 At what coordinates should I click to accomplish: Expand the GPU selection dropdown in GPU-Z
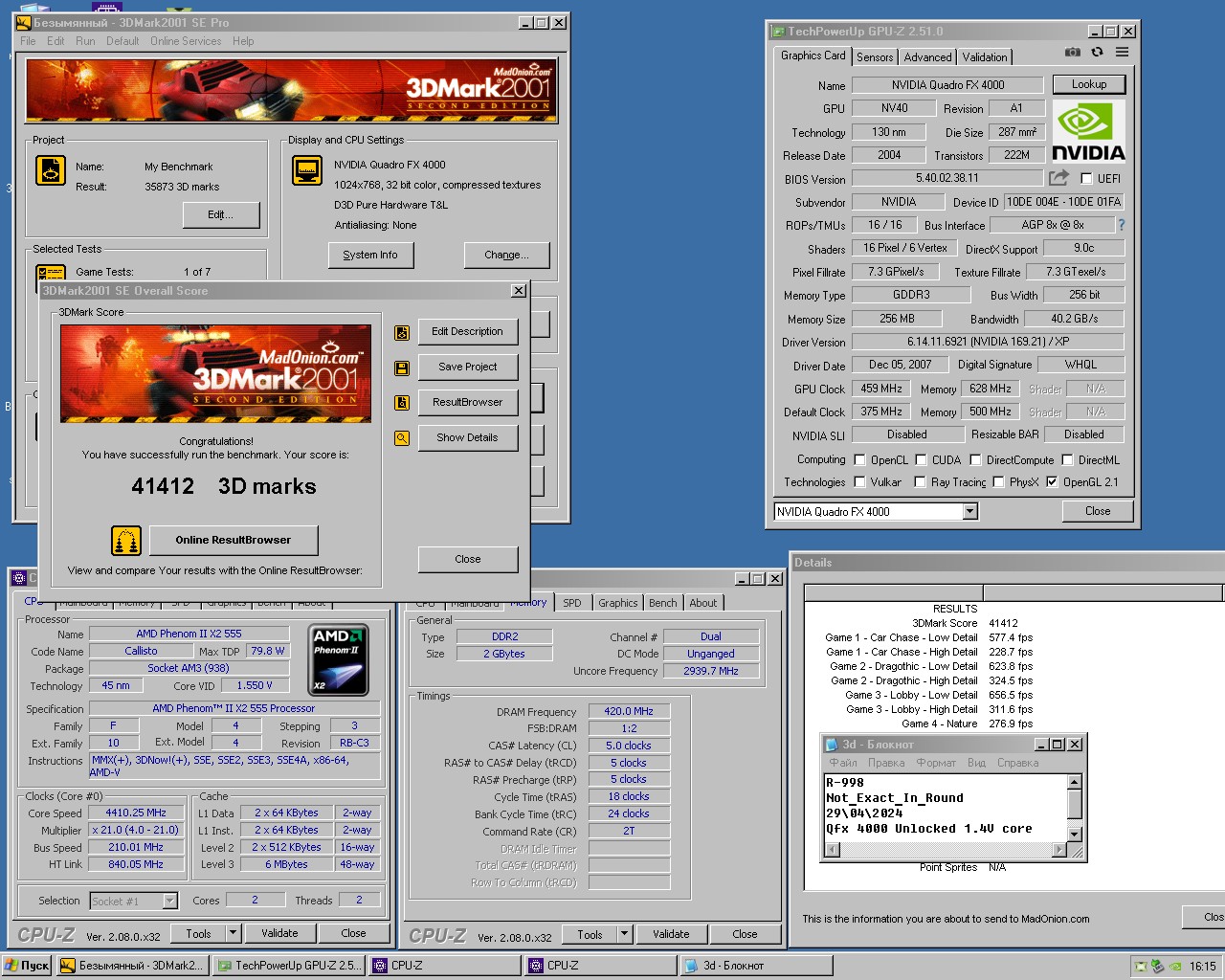coord(969,512)
